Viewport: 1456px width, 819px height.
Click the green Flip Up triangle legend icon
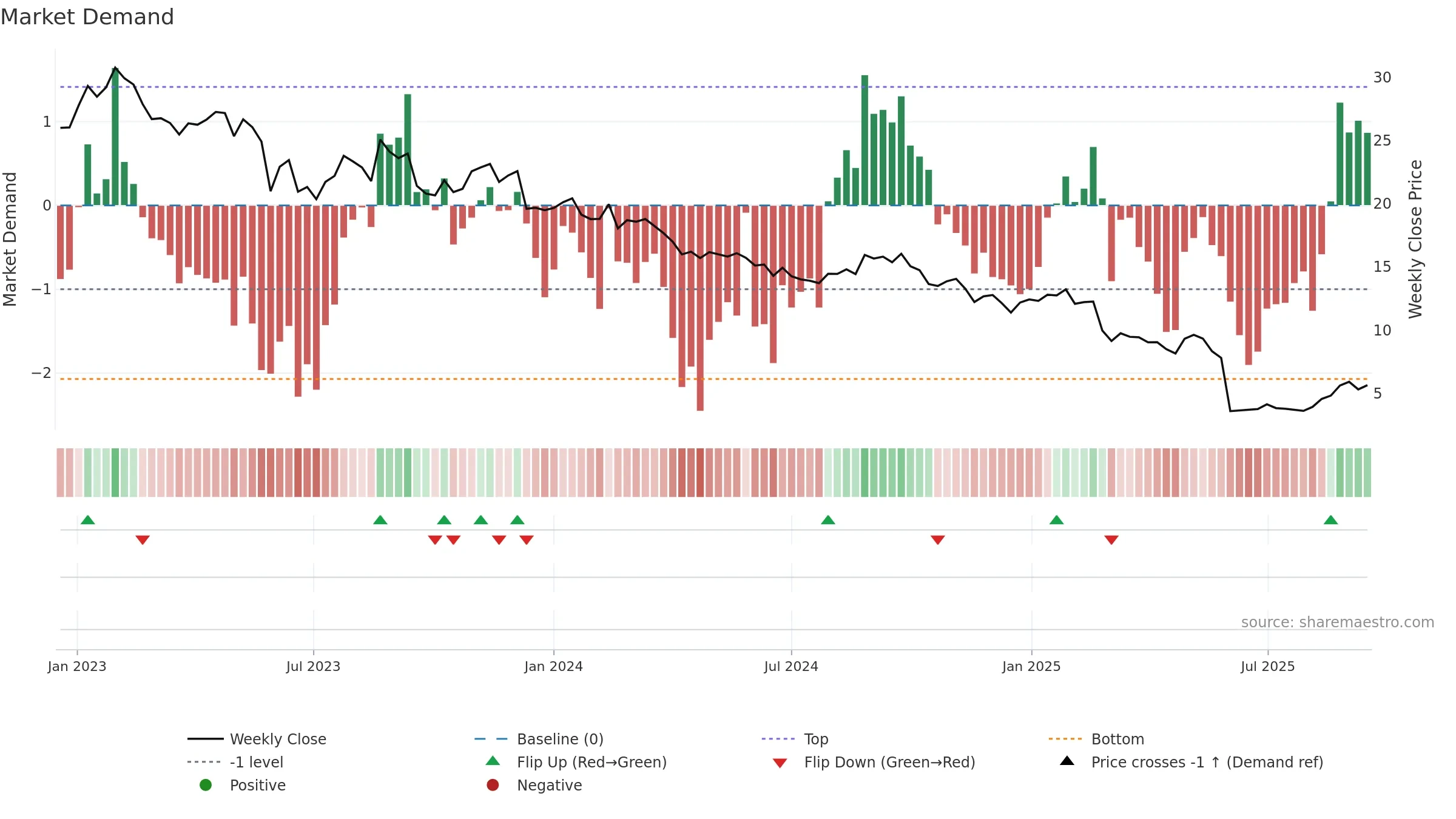click(493, 761)
